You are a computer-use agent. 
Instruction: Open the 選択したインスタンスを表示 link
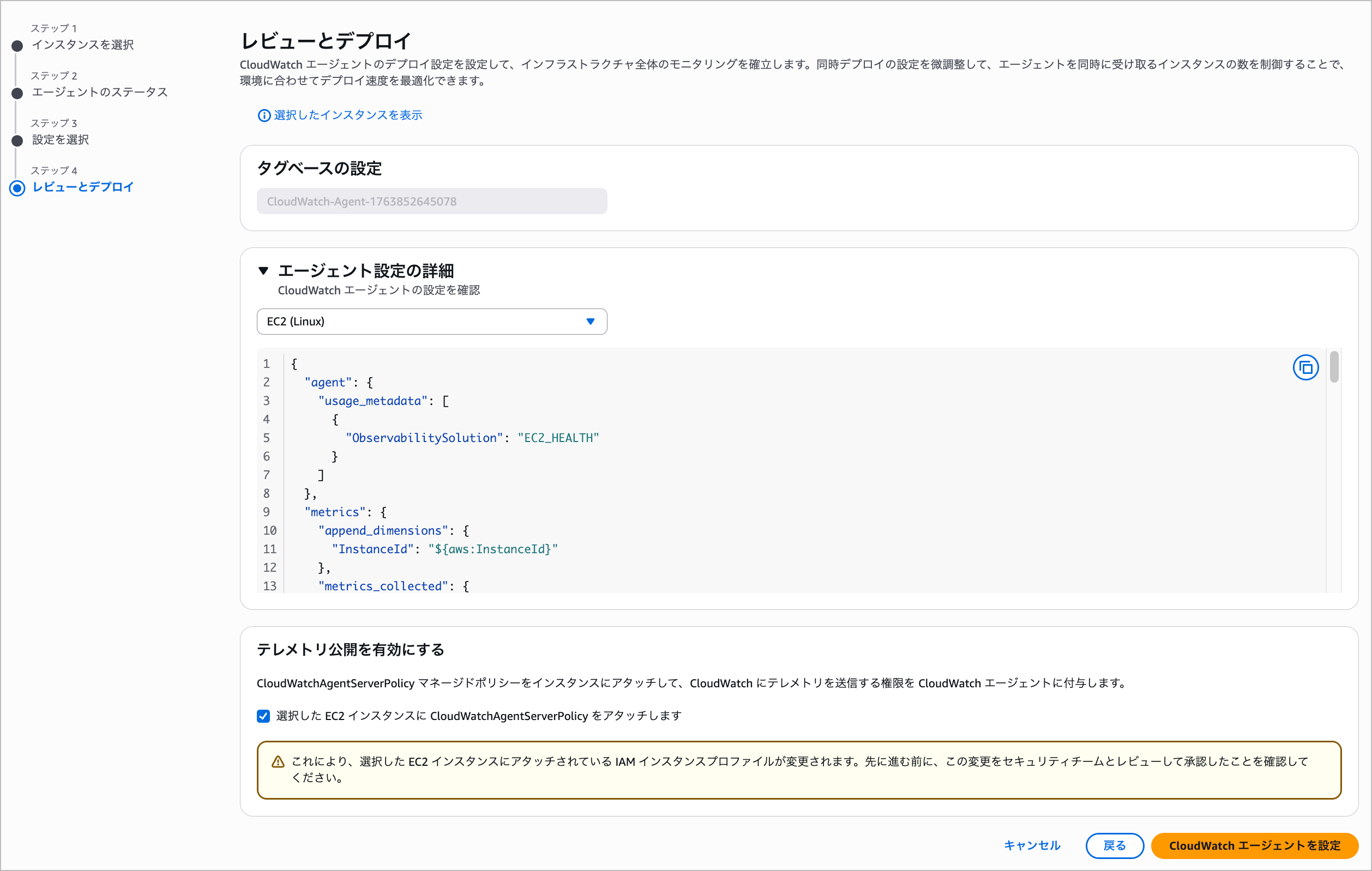(347, 115)
